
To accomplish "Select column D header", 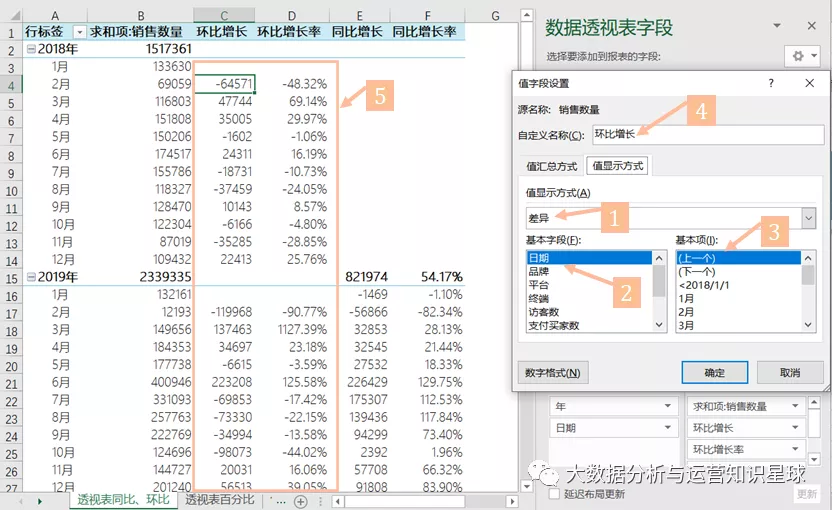I will click(291, 15).
